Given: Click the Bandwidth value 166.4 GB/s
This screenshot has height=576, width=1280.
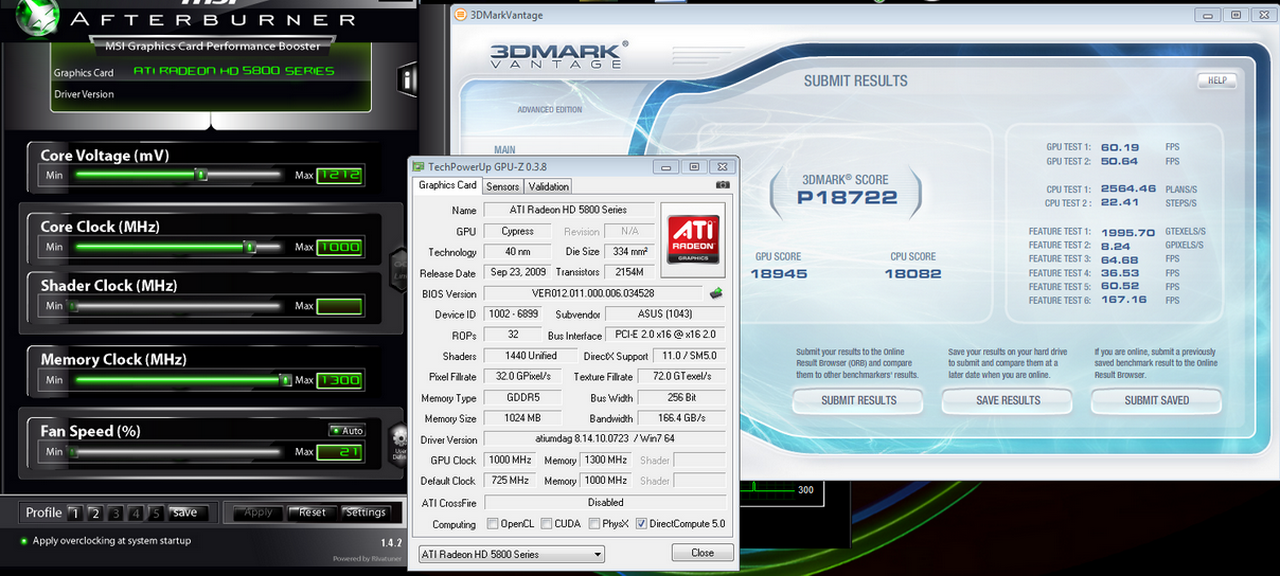Looking at the screenshot, I should click(683, 418).
